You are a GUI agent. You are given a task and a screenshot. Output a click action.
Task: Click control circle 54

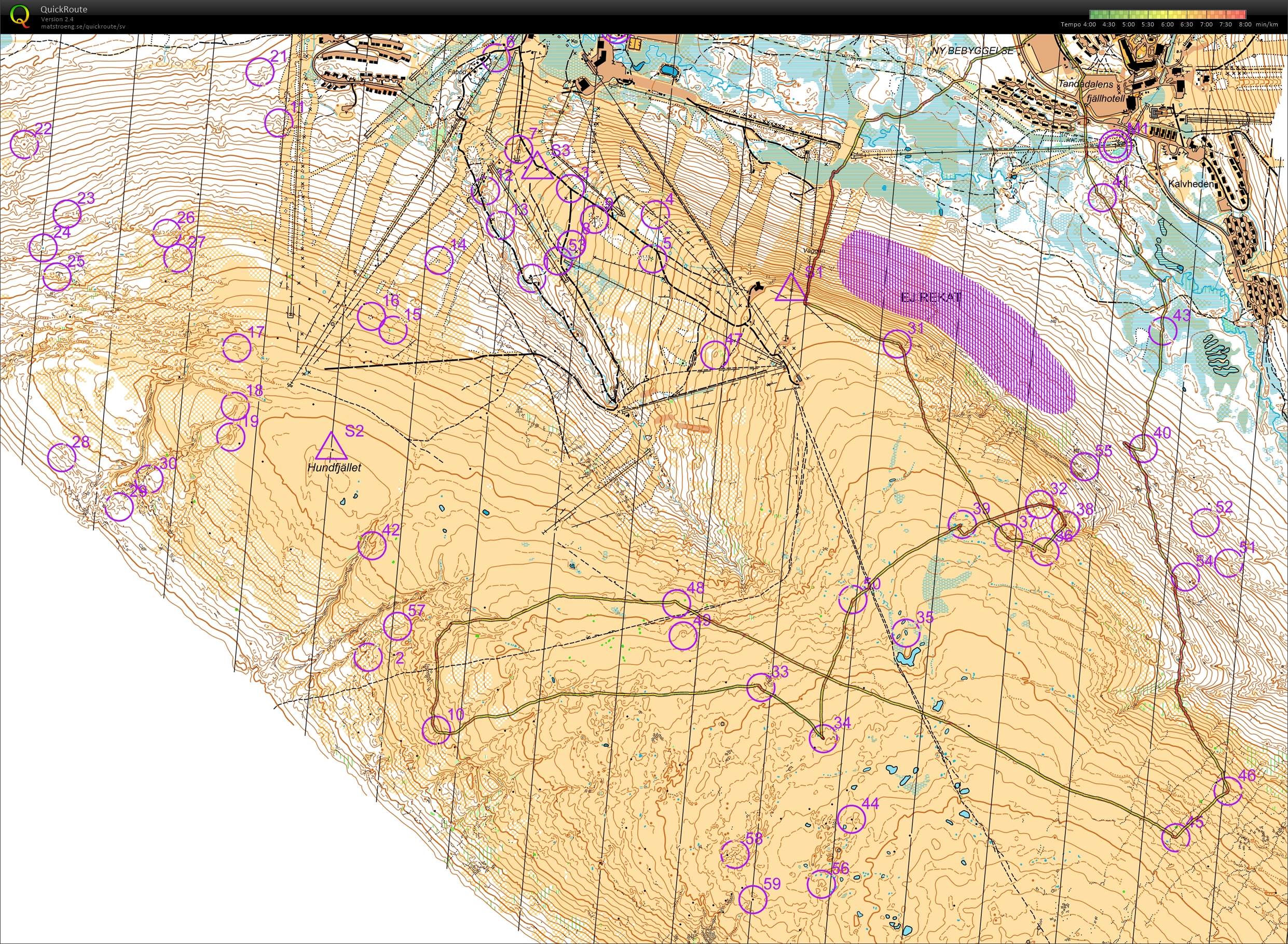[1186, 577]
